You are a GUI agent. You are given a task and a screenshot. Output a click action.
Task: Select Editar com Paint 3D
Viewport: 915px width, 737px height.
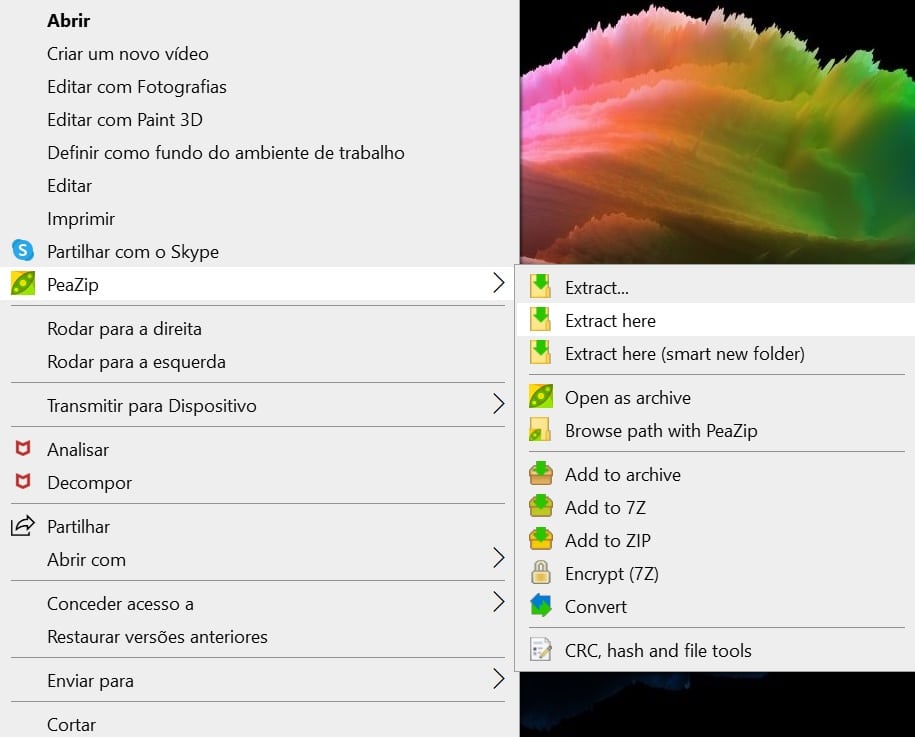[125, 120]
